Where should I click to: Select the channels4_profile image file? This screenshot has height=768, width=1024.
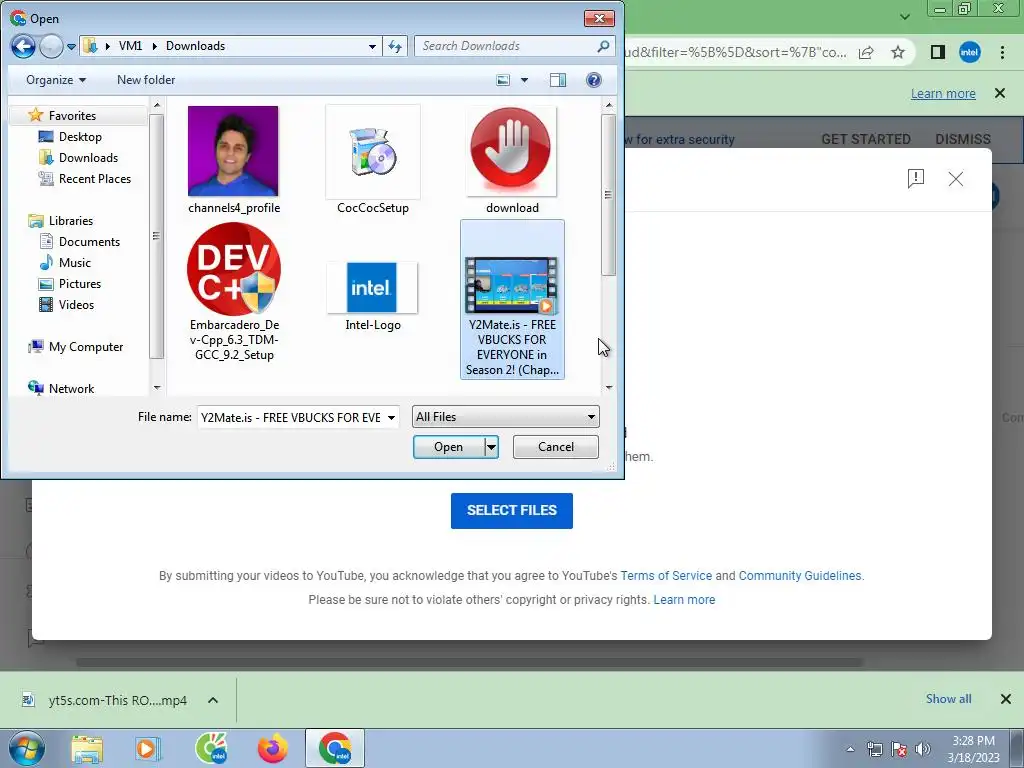[233, 160]
